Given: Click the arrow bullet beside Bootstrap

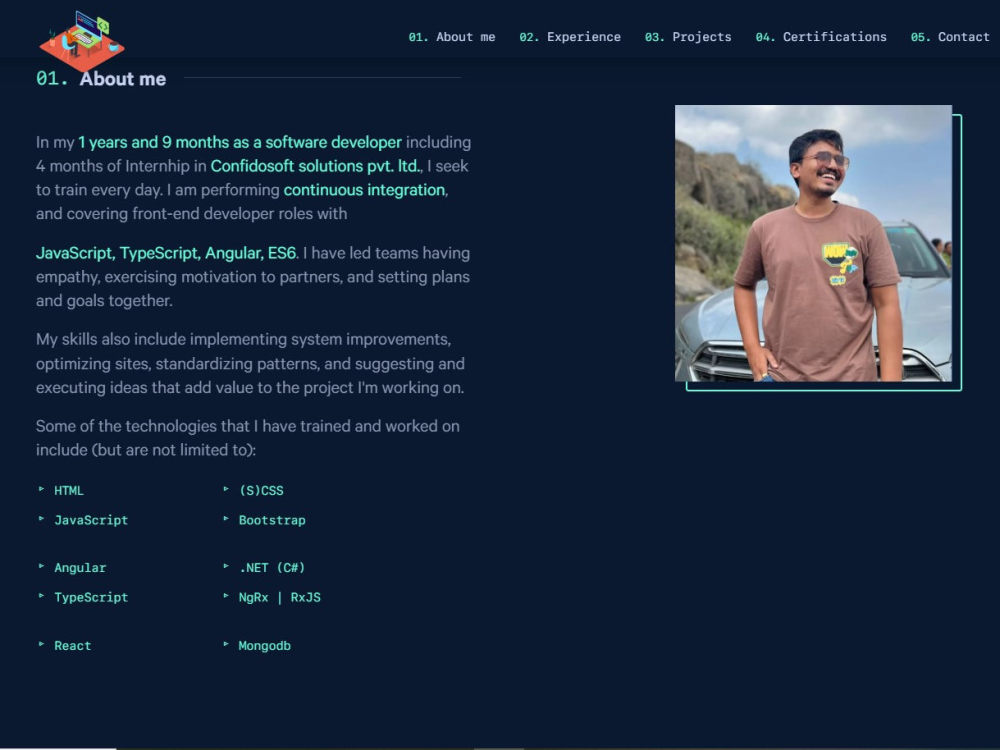Looking at the screenshot, I should (x=226, y=518).
